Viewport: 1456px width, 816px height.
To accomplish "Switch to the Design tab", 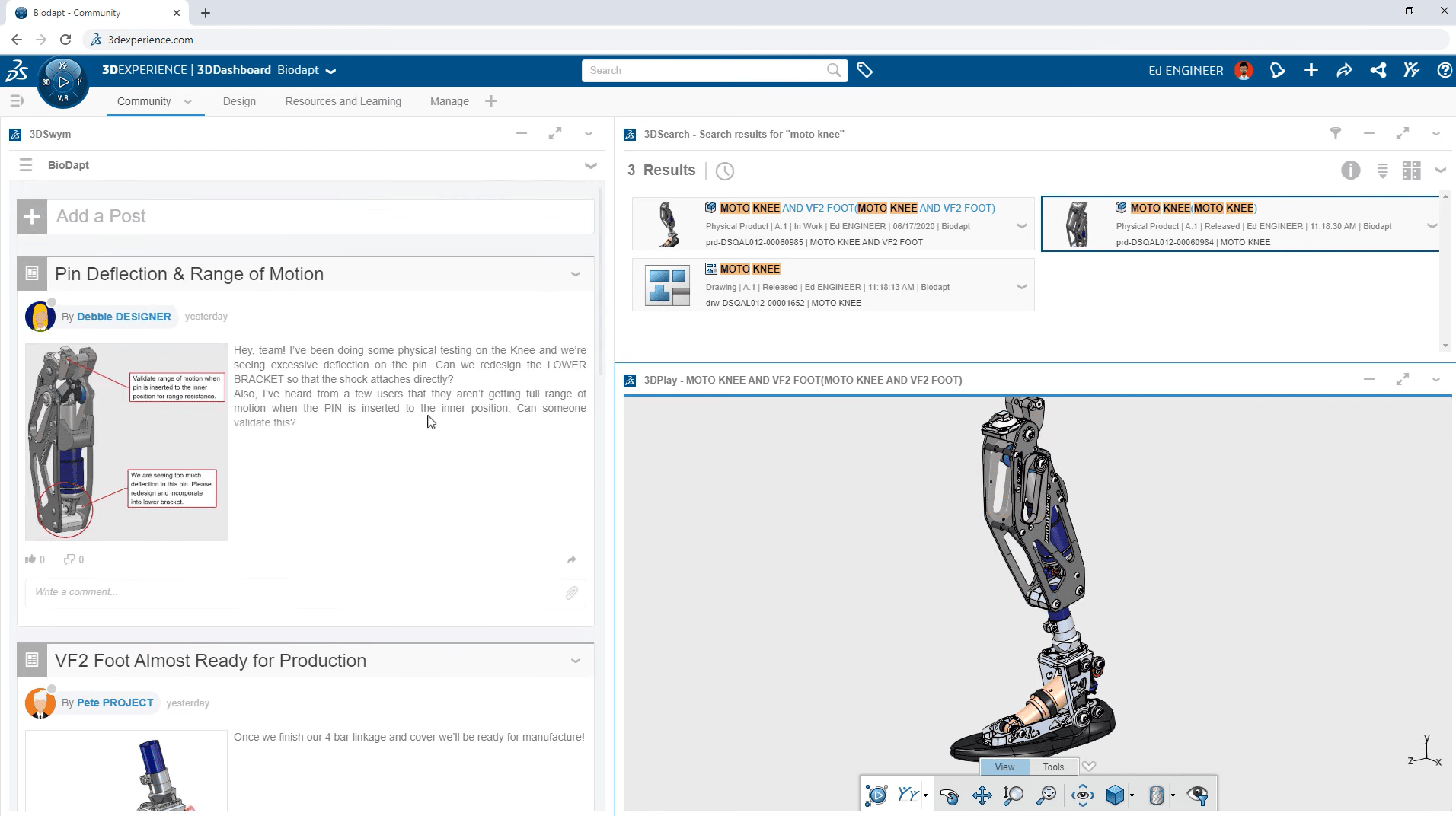I will (x=239, y=101).
